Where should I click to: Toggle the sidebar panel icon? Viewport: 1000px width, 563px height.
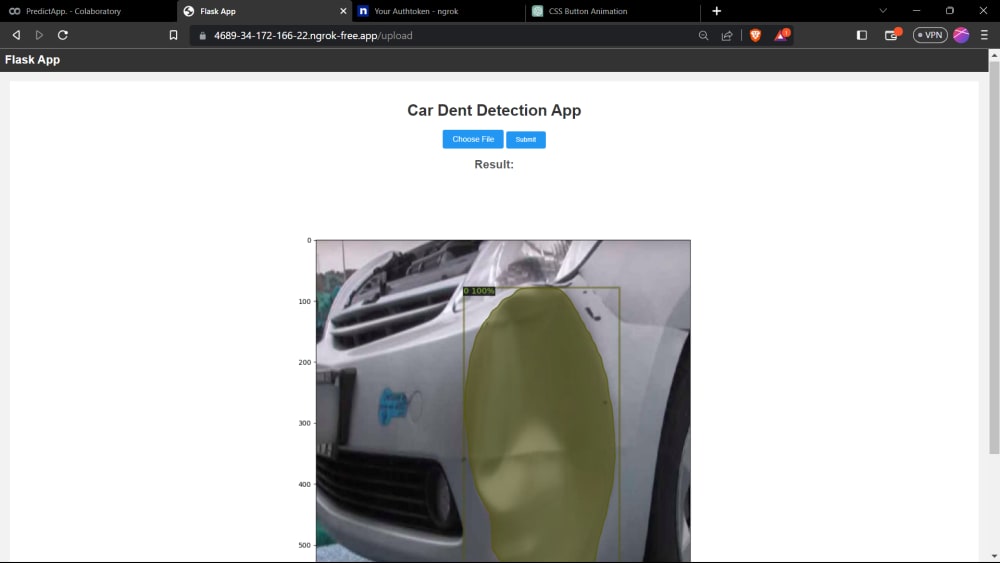tap(862, 35)
